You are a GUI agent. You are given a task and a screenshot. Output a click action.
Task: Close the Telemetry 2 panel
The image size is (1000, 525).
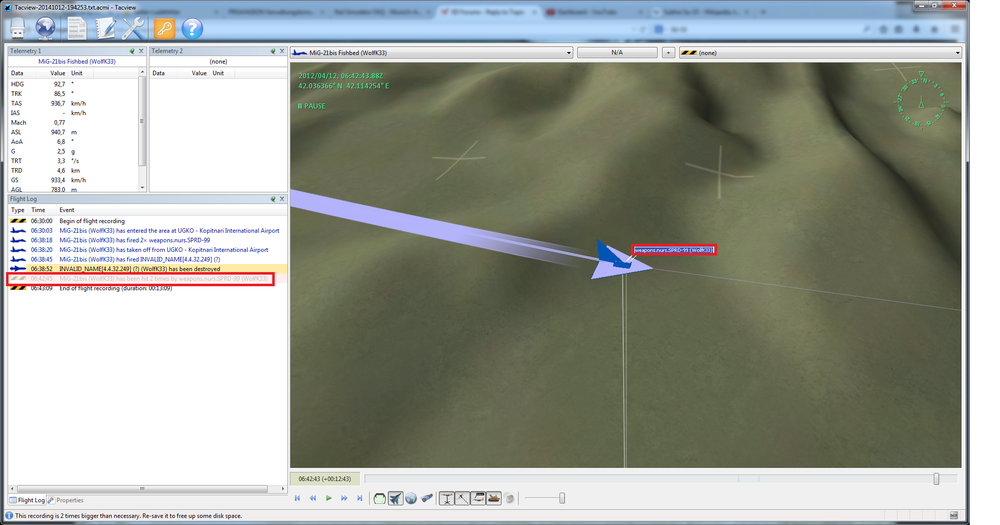(x=281, y=51)
